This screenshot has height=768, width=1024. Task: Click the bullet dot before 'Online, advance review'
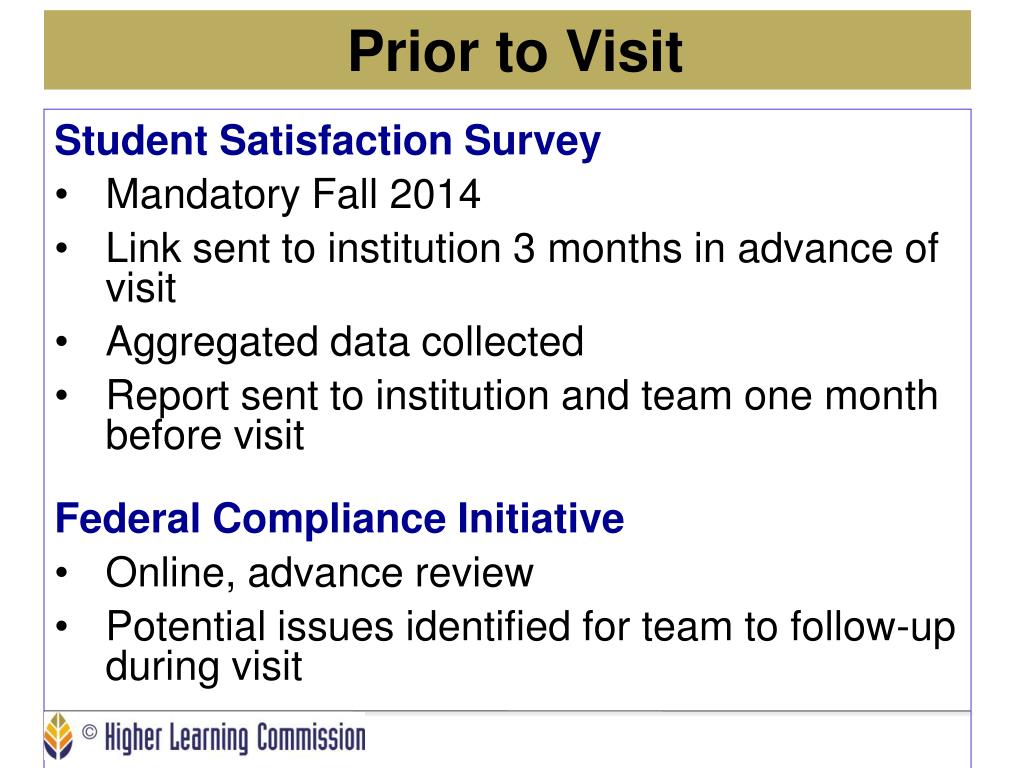(62, 573)
